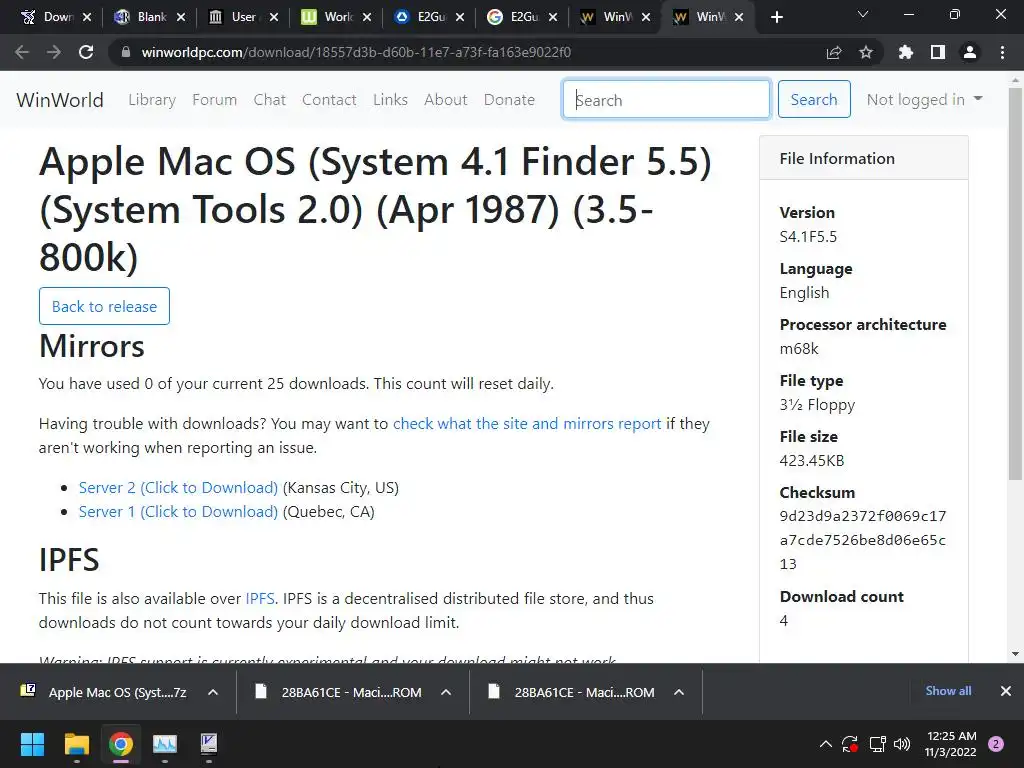Click the Search button
Screen dimensions: 1024x768
point(814,99)
